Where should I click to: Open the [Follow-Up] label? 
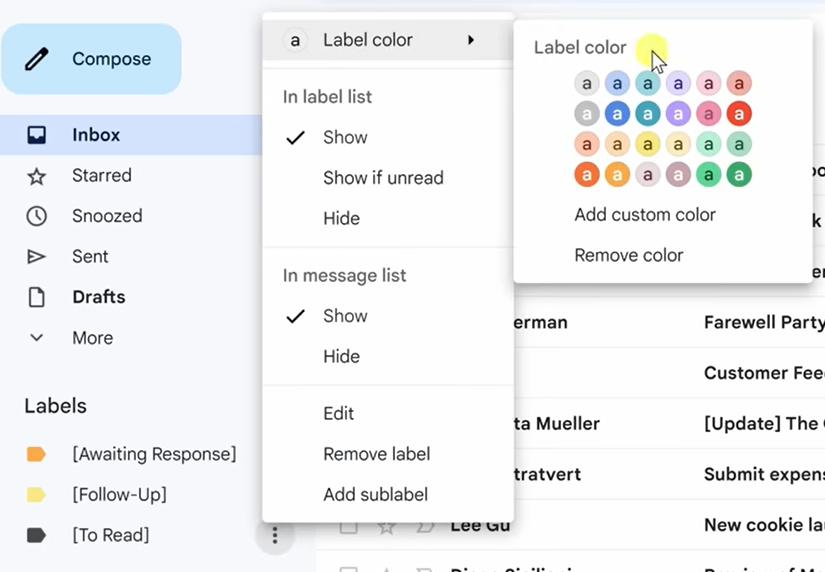(119, 494)
